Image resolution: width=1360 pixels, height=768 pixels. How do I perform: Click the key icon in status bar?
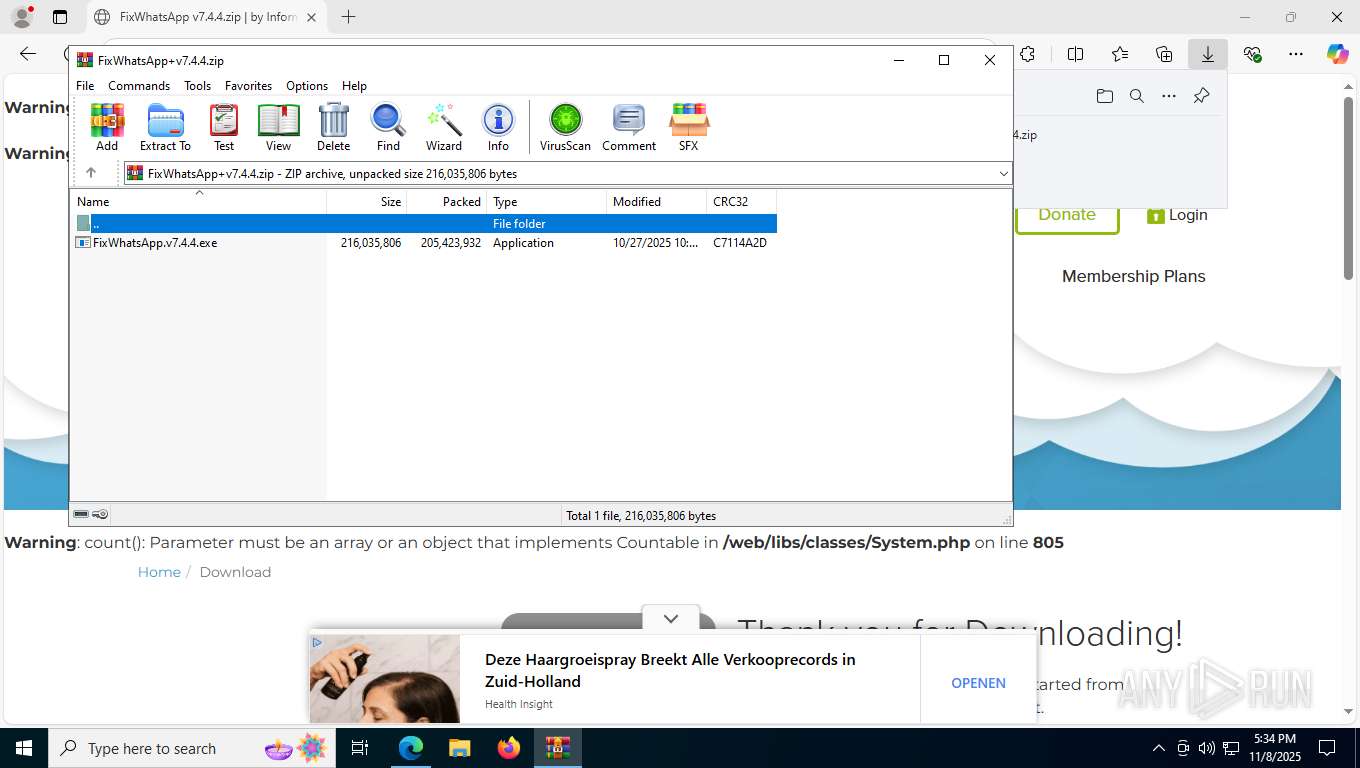pyautogui.click(x=100, y=514)
